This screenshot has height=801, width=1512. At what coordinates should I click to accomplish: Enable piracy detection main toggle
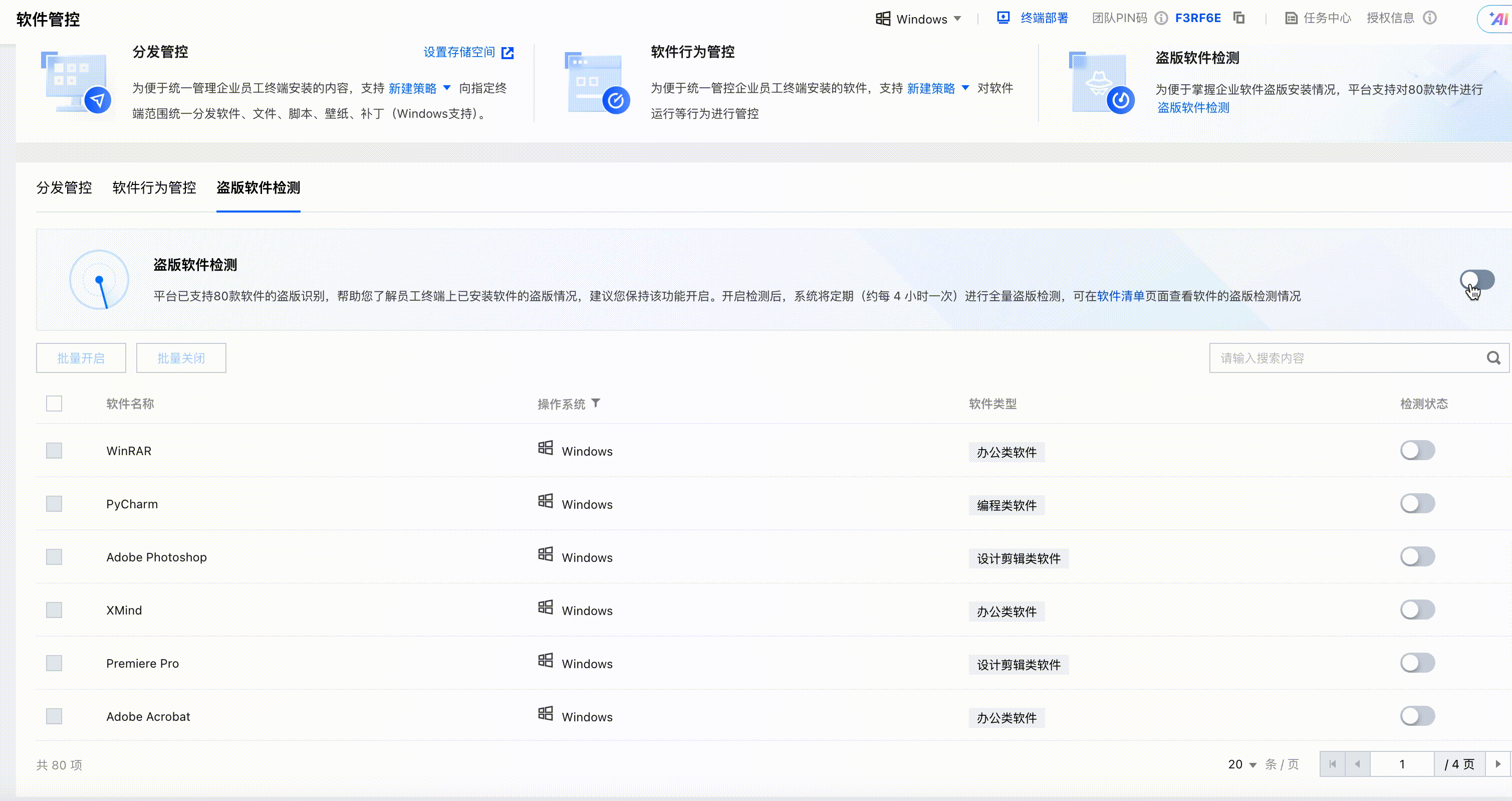1477,280
